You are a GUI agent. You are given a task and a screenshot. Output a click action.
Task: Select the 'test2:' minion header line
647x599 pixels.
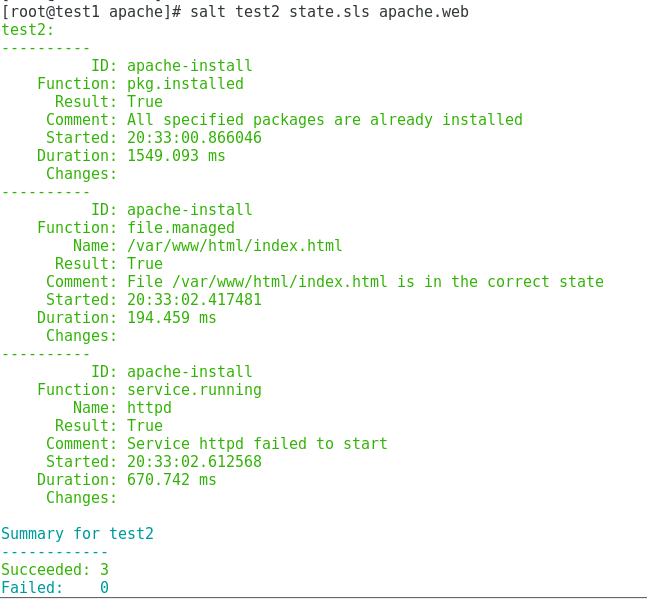click(28, 30)
